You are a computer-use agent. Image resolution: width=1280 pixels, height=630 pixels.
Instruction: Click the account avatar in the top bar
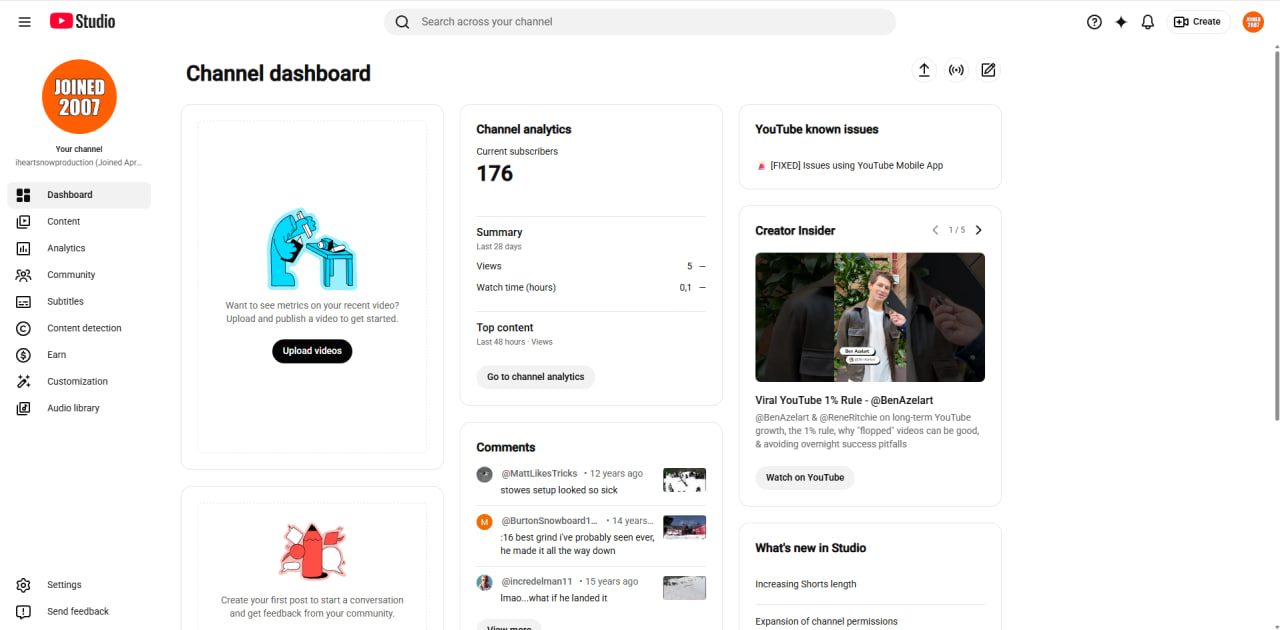click(1253, 22)
